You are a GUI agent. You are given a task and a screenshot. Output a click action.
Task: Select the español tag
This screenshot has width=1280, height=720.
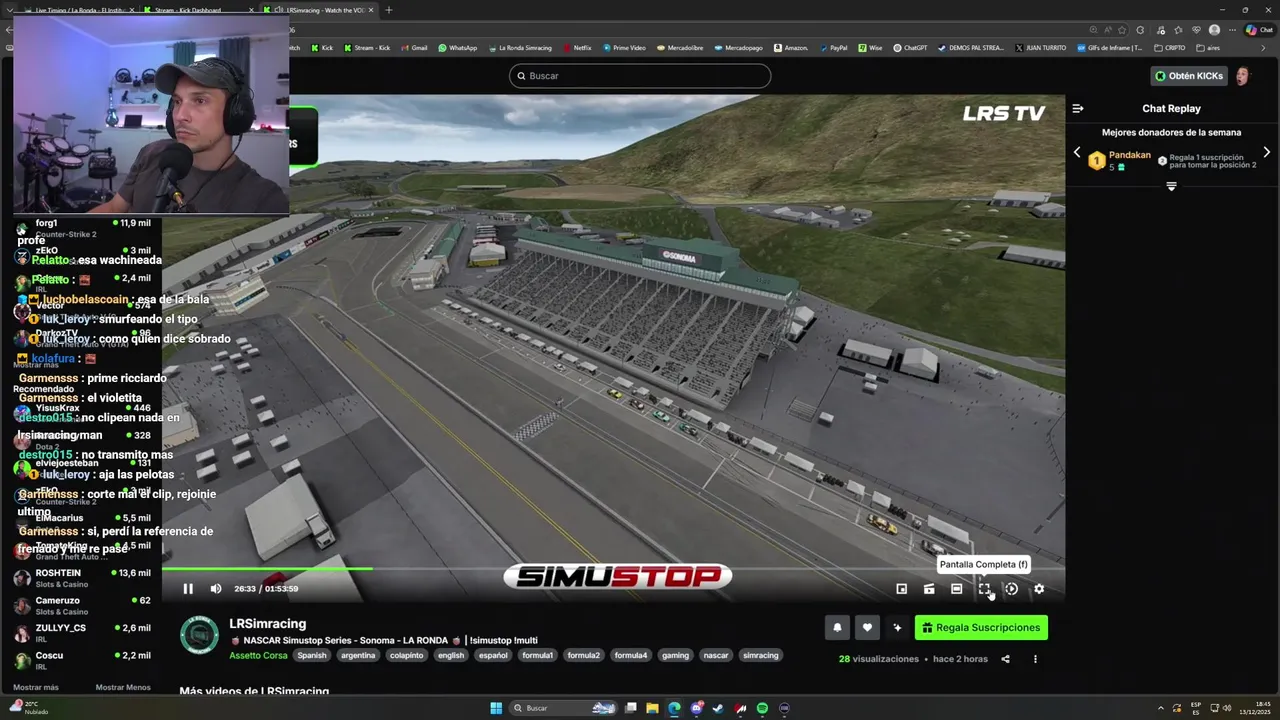(493, 656)
